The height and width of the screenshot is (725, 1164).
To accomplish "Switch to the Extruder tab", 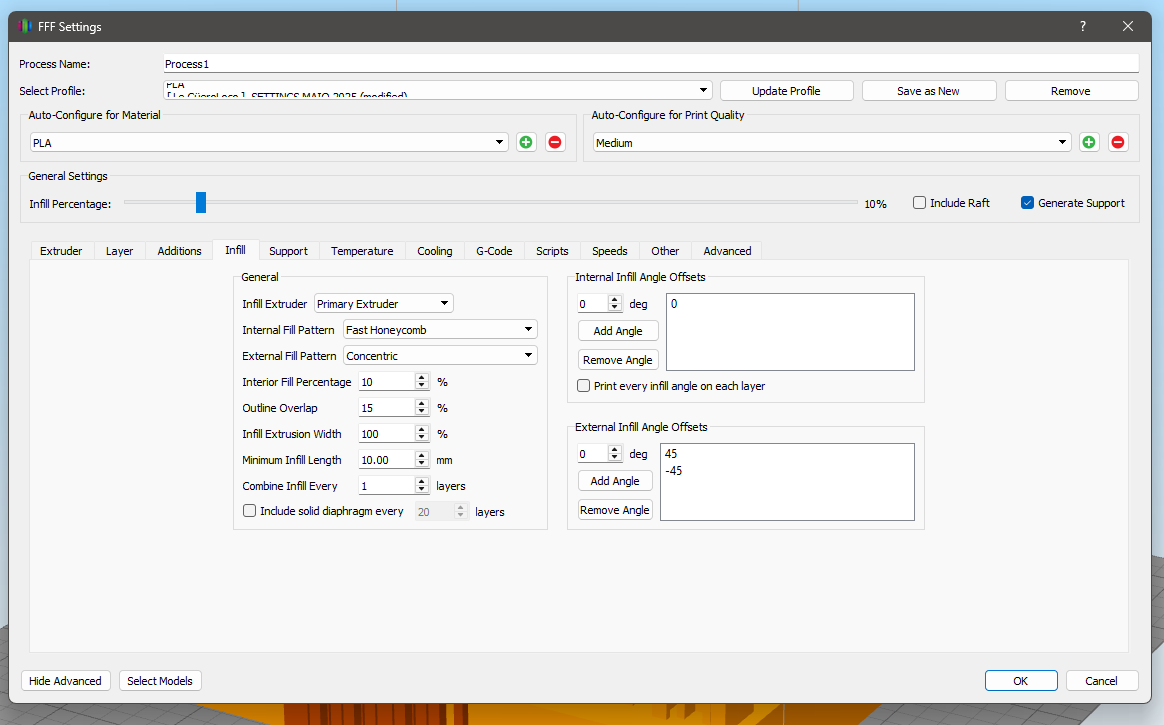I will coord(61,251).
